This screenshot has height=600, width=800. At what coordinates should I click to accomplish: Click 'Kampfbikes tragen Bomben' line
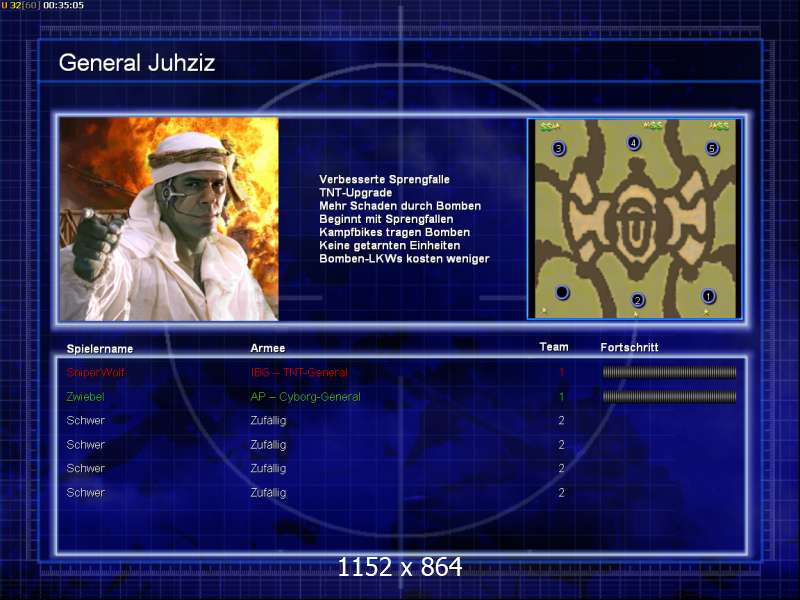click(x=394, y=233)
